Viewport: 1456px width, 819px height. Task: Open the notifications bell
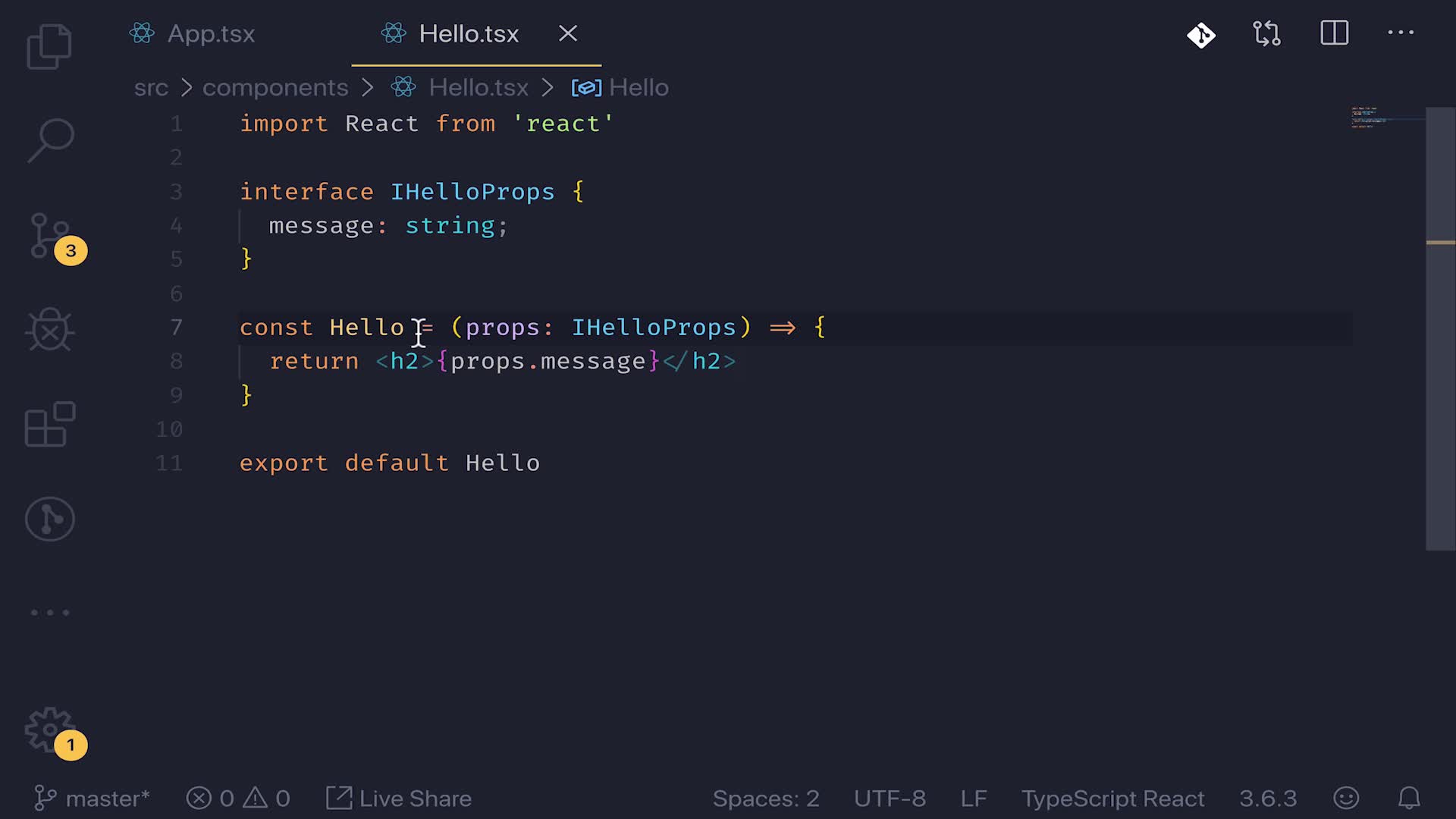click(x=1409, y=798)
